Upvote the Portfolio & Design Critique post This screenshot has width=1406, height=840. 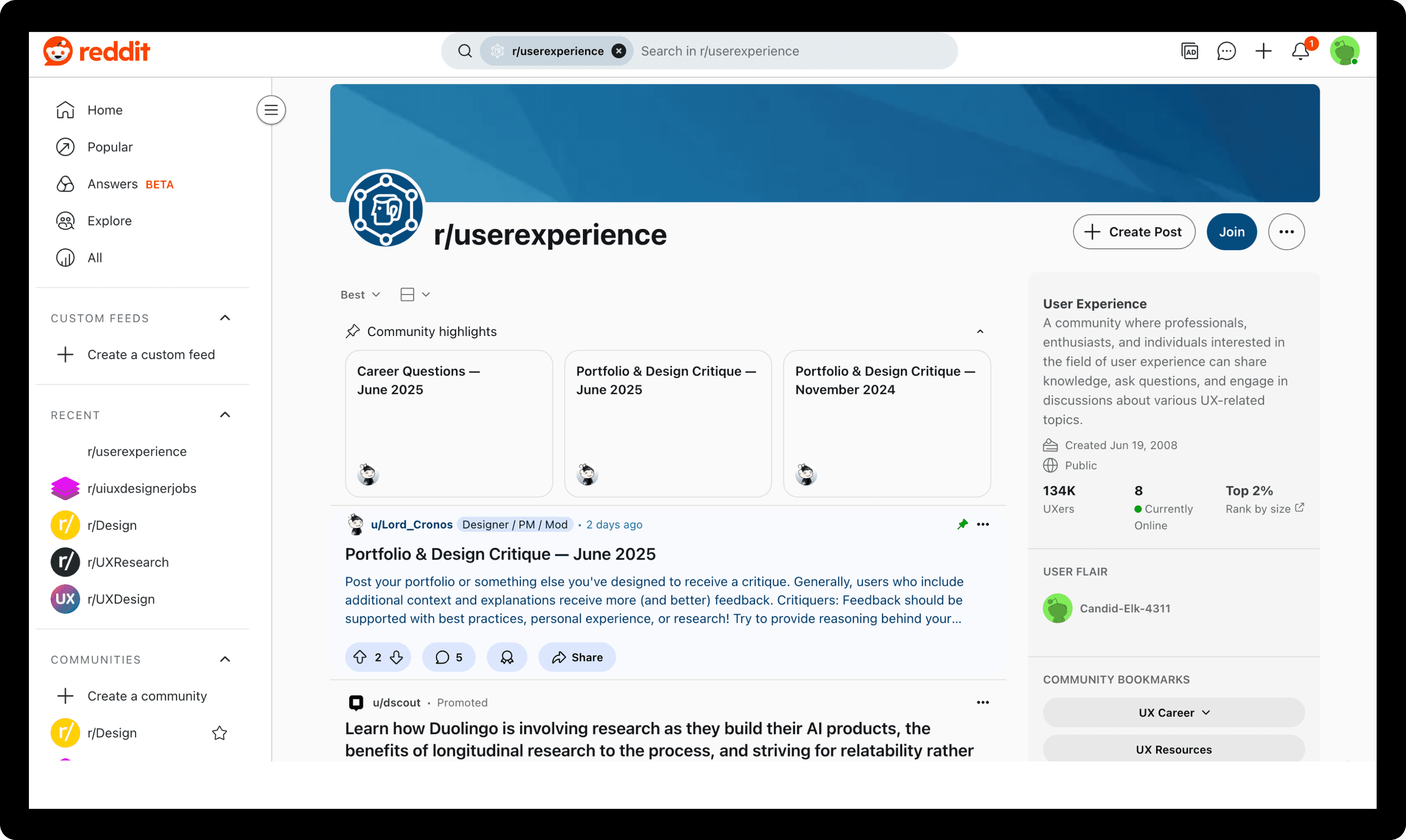360,657
